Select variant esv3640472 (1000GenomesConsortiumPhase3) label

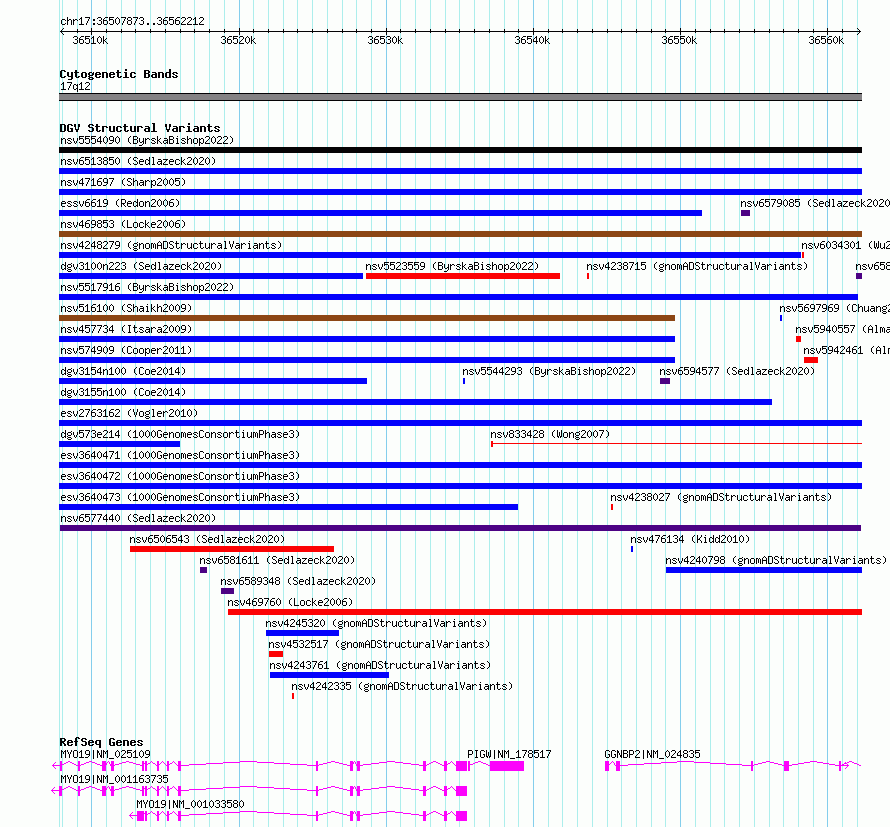pos(180,476)
